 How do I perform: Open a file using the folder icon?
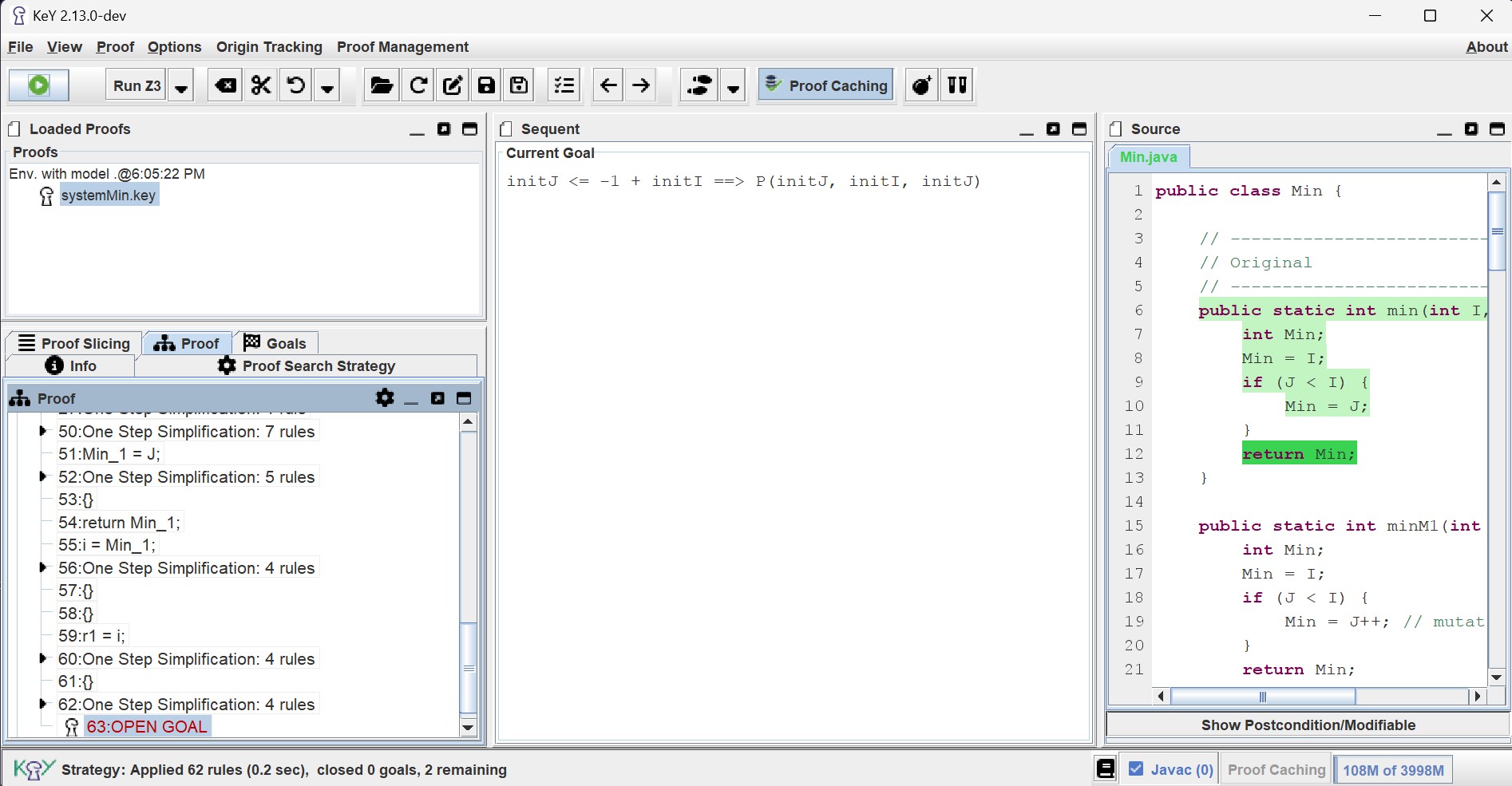(382, 85)
